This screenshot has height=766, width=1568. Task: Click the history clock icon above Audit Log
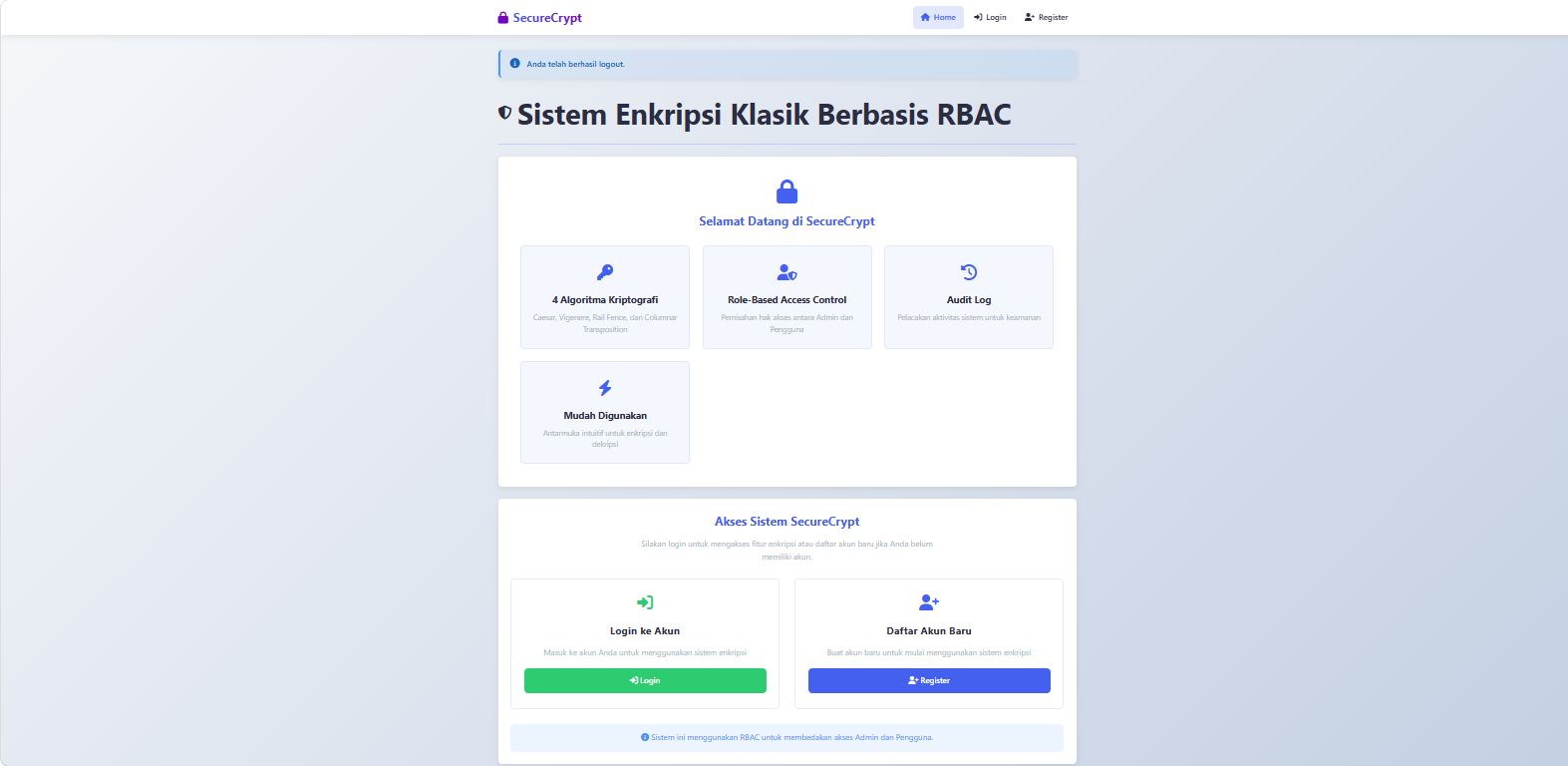coord(969,272)
